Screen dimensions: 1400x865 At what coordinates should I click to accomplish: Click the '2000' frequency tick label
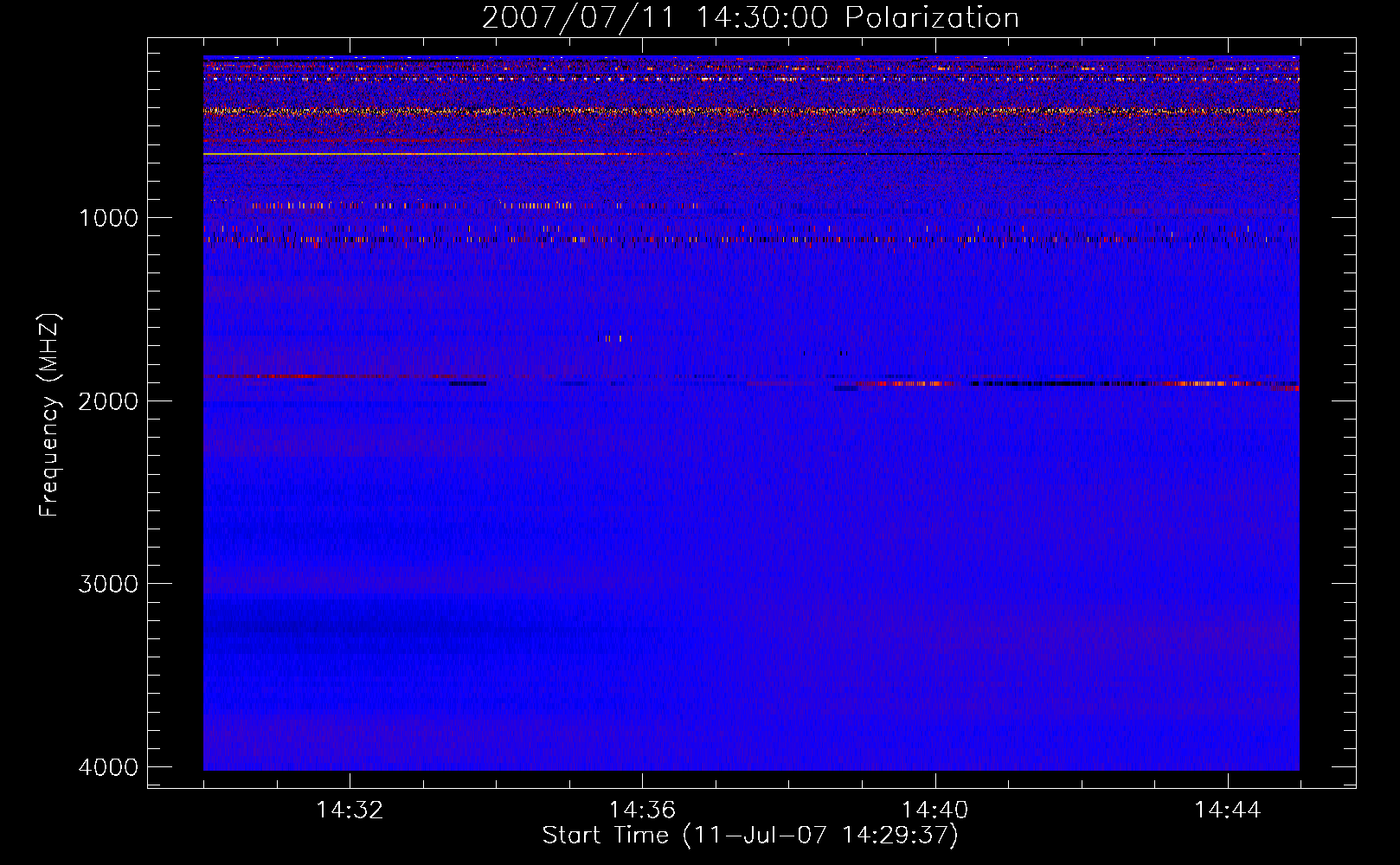click(108, 400)
